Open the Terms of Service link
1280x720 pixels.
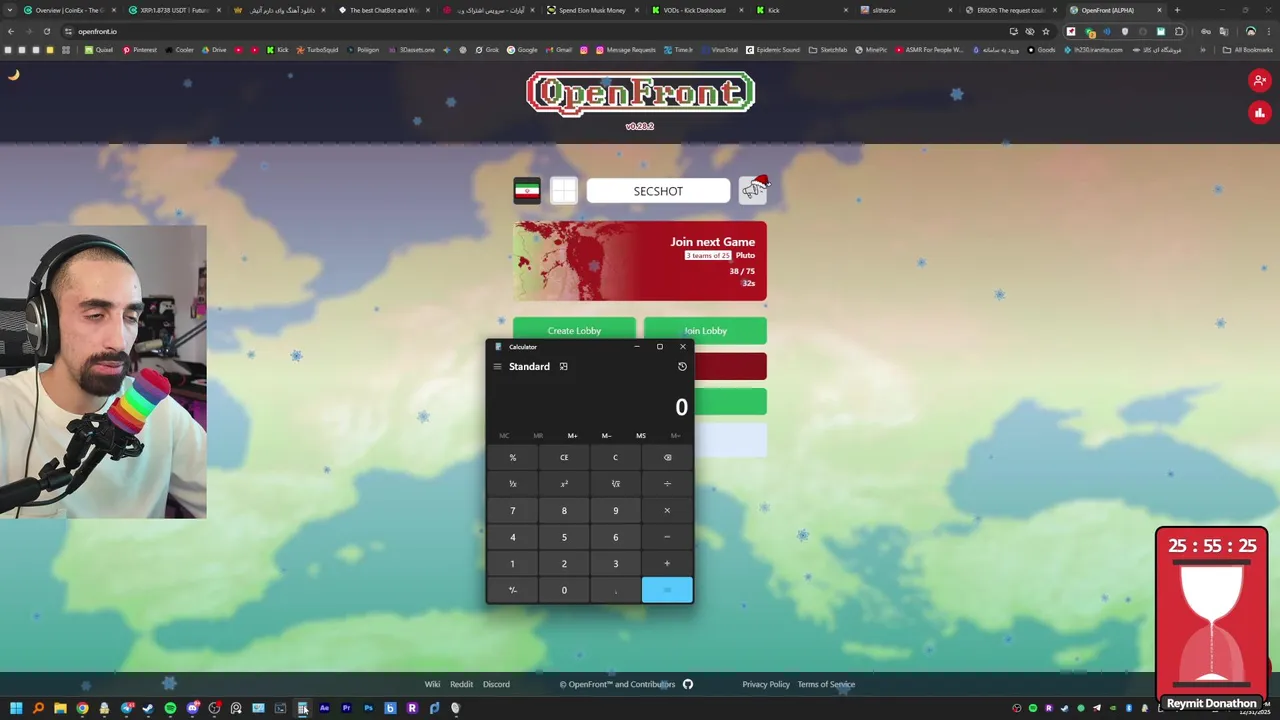point(826,684)
